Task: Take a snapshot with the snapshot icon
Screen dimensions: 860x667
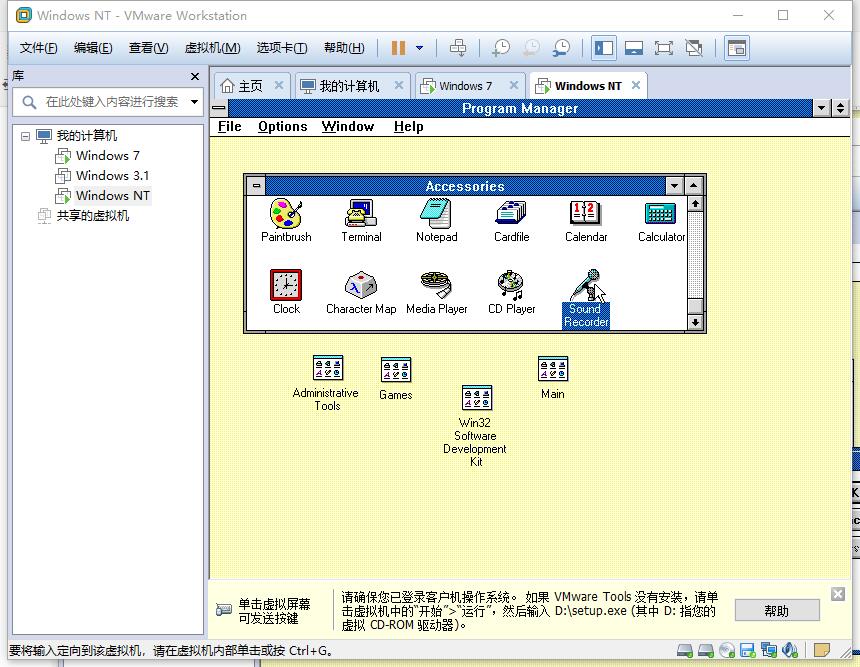Action: pos(500,48)
